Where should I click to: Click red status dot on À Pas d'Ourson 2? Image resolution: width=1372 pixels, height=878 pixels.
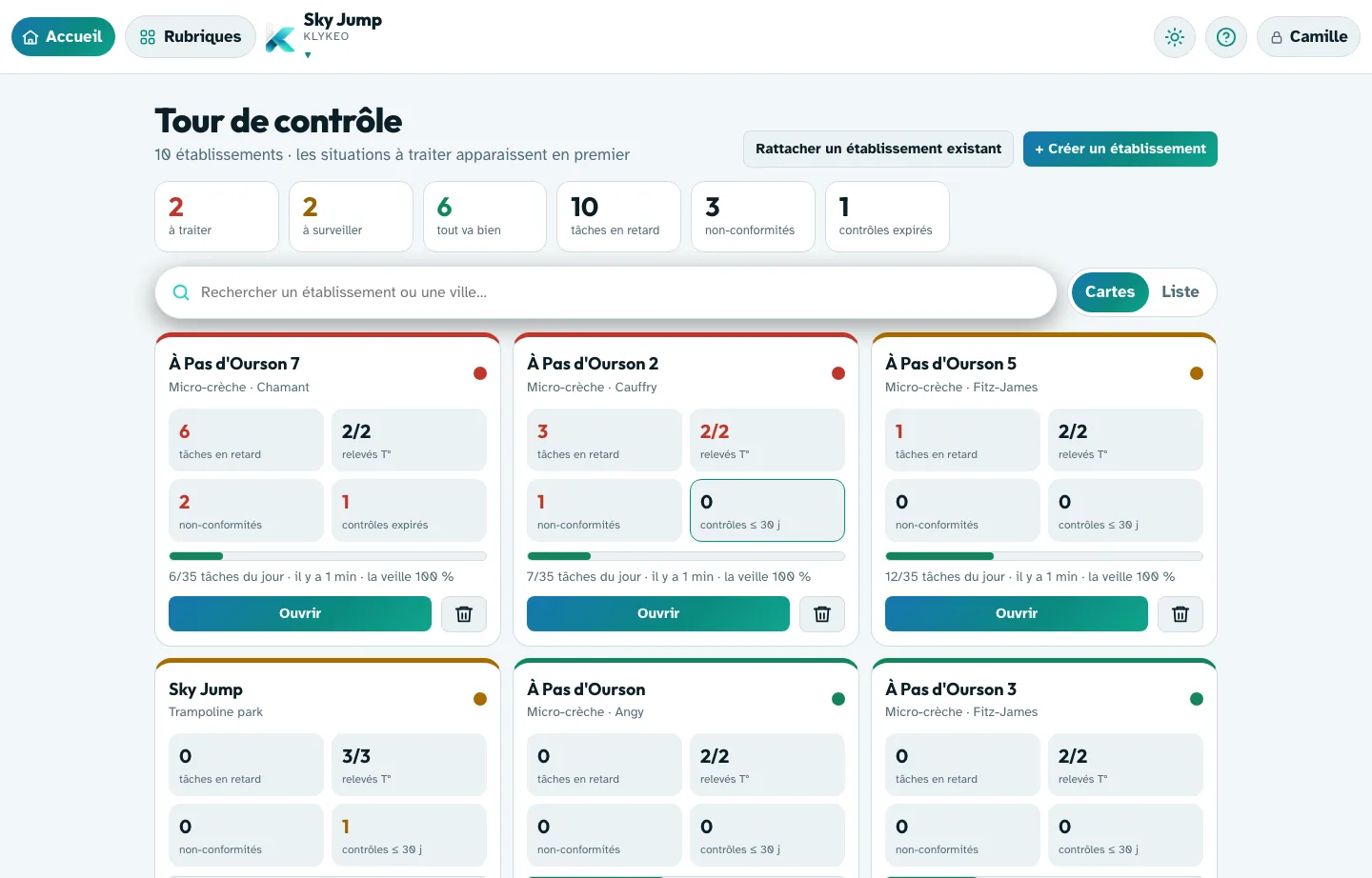tap(838, 373)
